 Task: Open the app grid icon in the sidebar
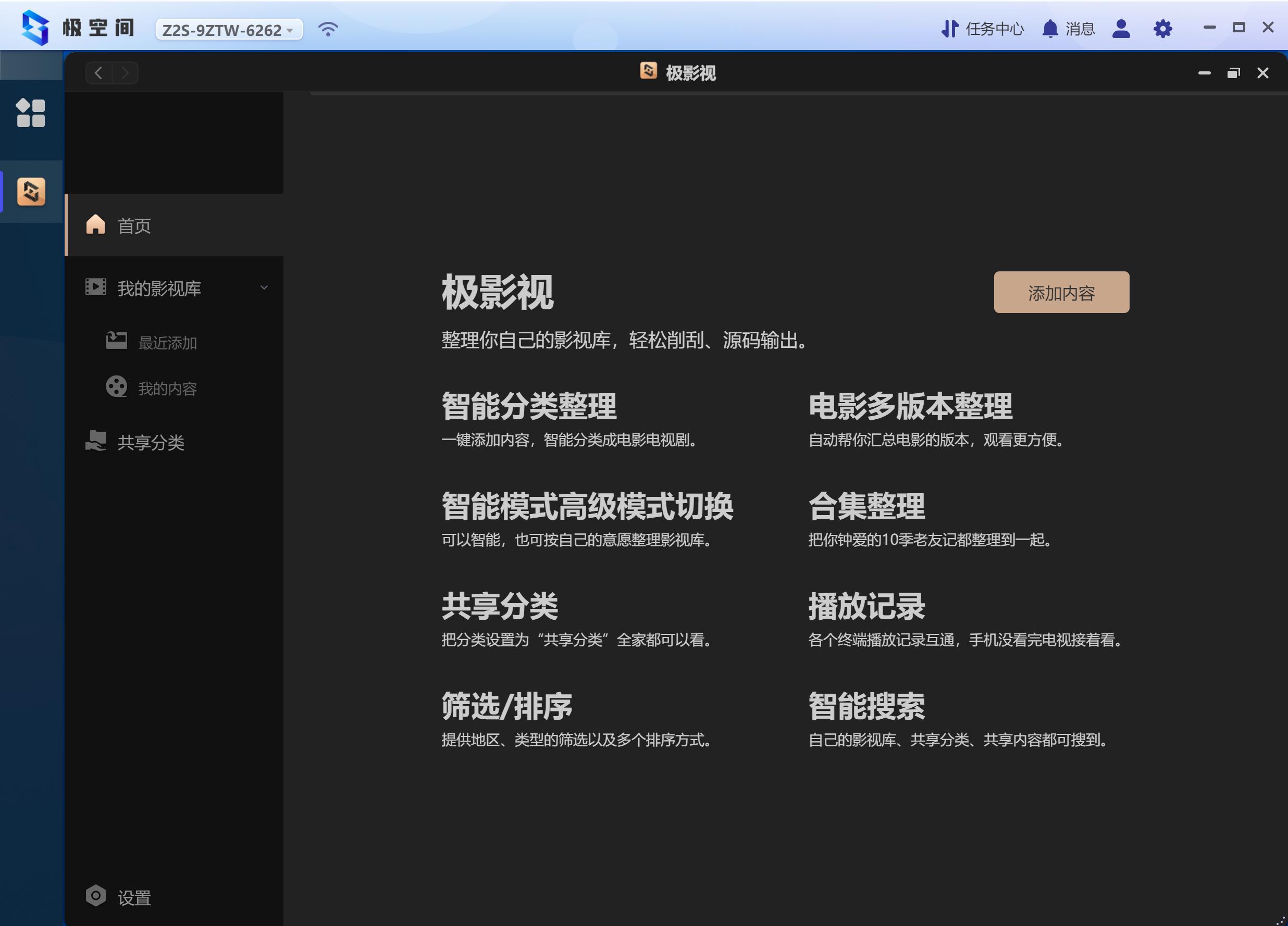pos(31,114)
